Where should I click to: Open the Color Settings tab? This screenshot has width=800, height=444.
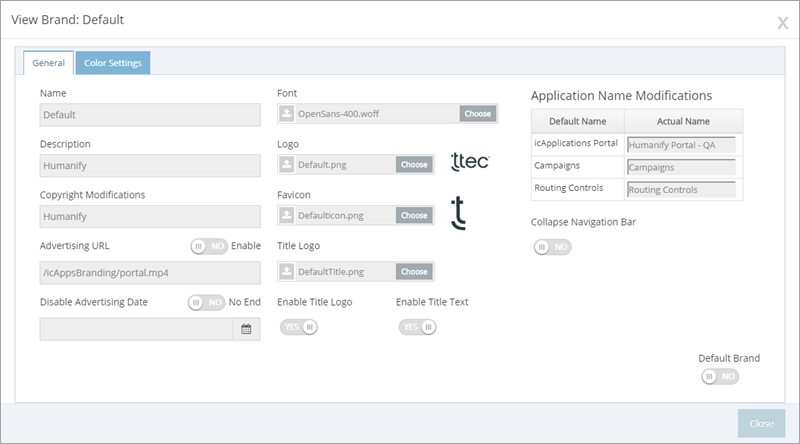113,63
